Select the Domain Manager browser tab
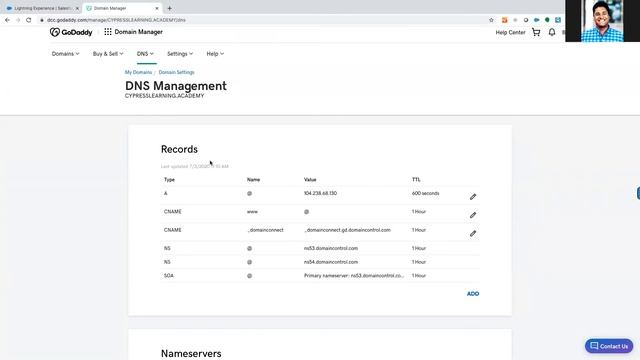Screen dimensions: 640x360 121,8
